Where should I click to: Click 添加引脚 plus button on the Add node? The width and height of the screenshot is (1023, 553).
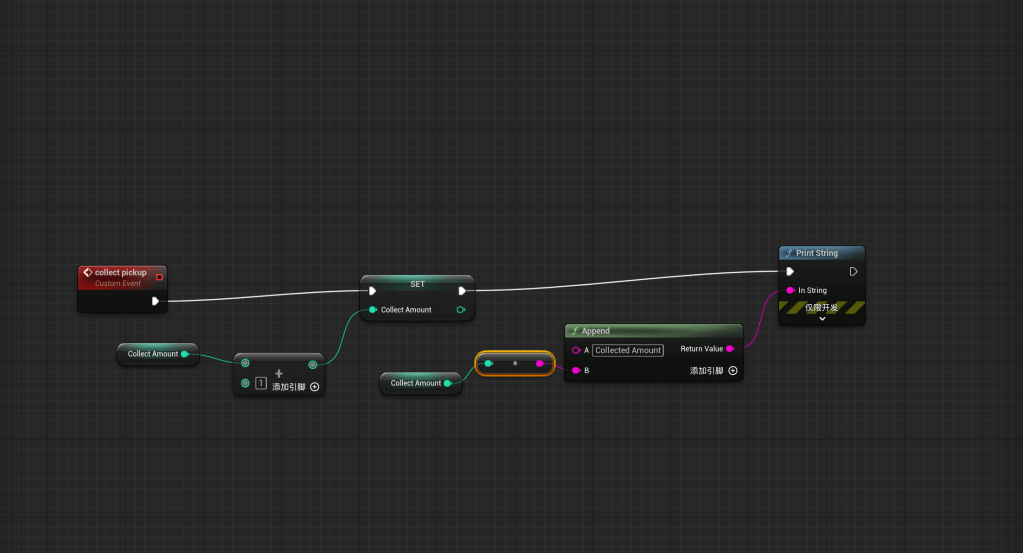tap(314, 386)
